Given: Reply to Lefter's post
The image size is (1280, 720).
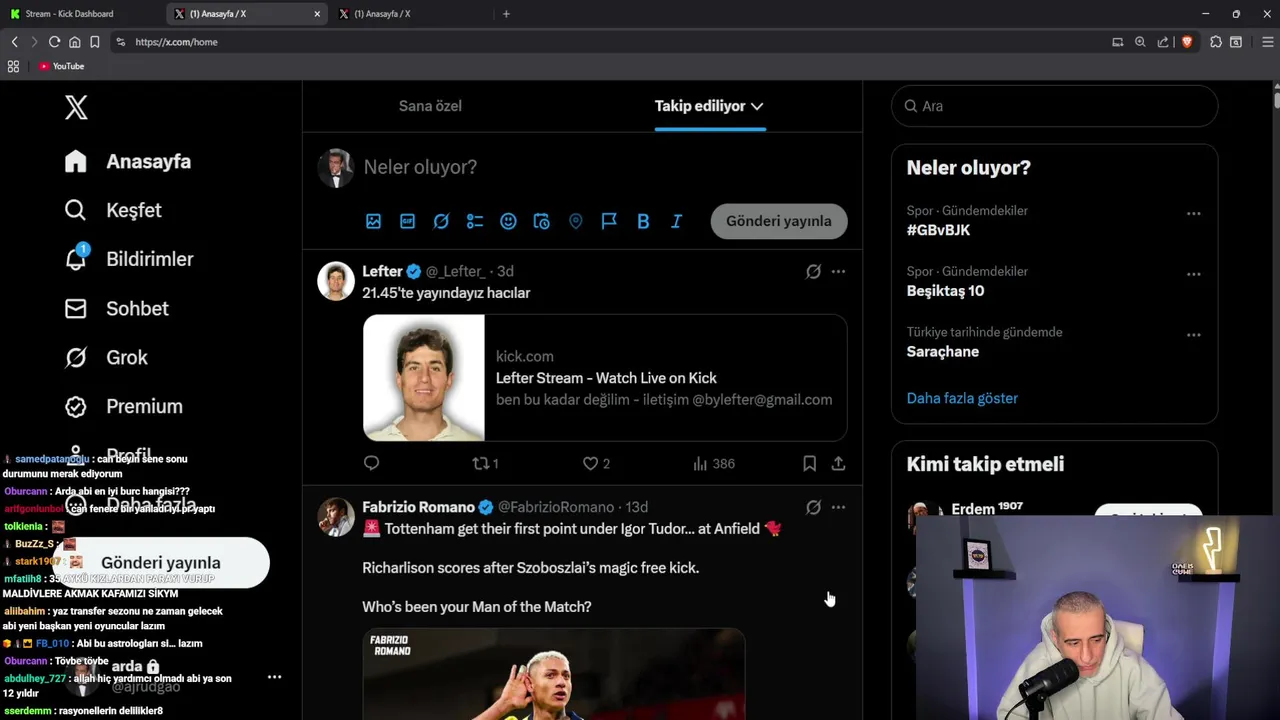Looking at the screenshot, I should tap(371, 463).
